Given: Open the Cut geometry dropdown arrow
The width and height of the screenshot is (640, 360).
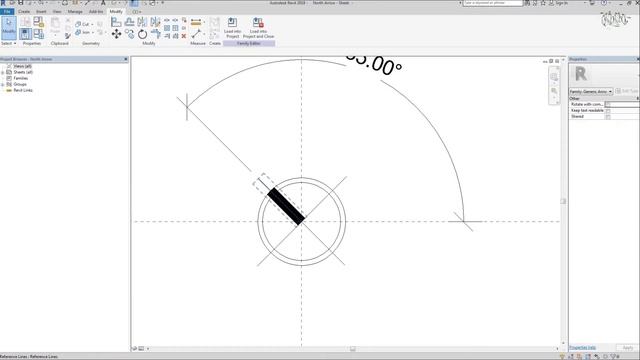Looking at the screenshot, I should point(92,24).
